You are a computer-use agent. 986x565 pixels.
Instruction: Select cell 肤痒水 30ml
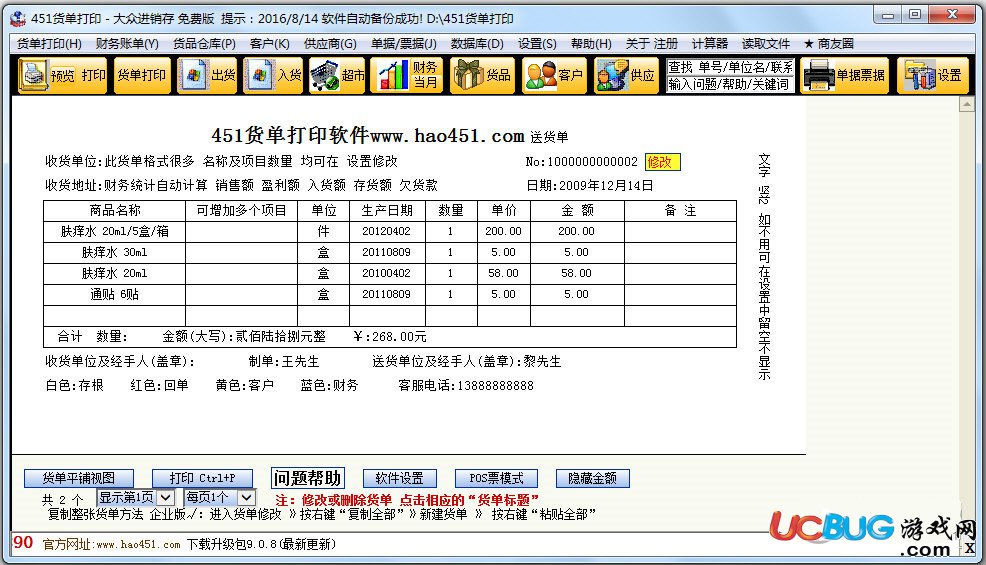[114, 252]
